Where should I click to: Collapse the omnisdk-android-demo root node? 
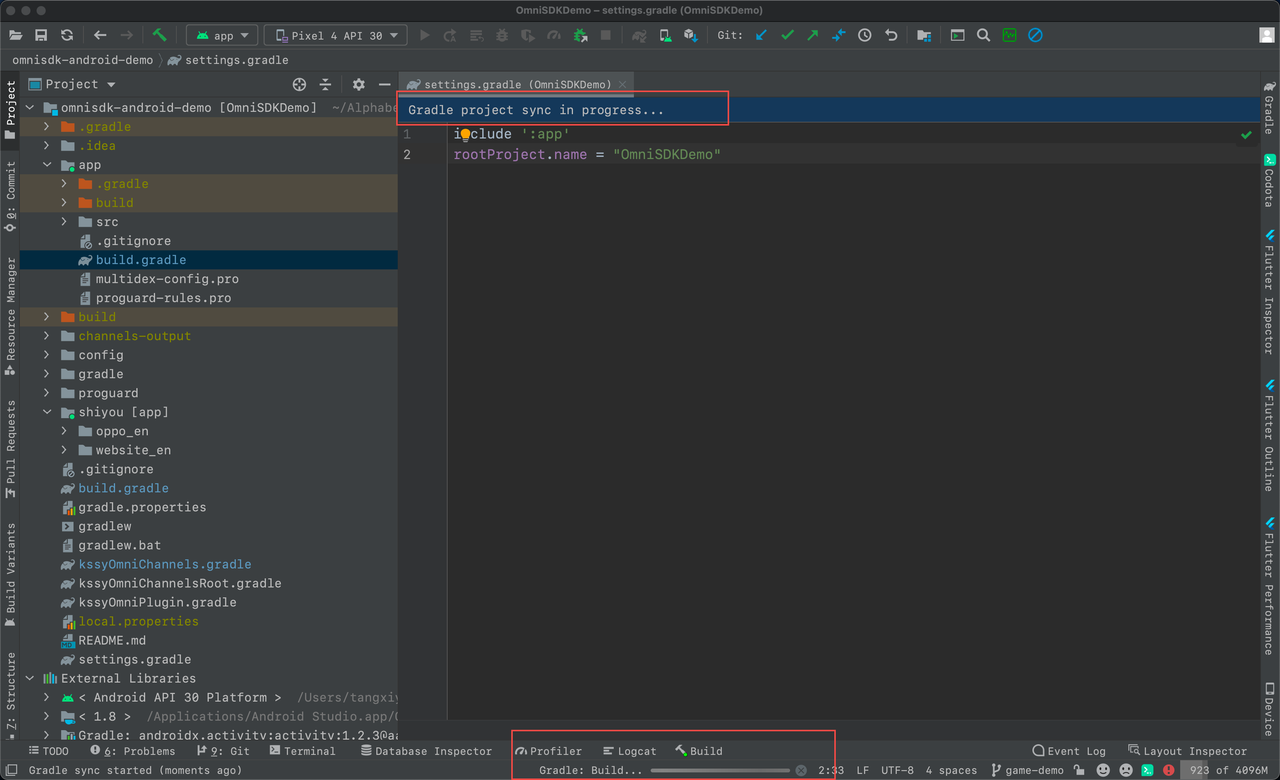click(28, 107)
